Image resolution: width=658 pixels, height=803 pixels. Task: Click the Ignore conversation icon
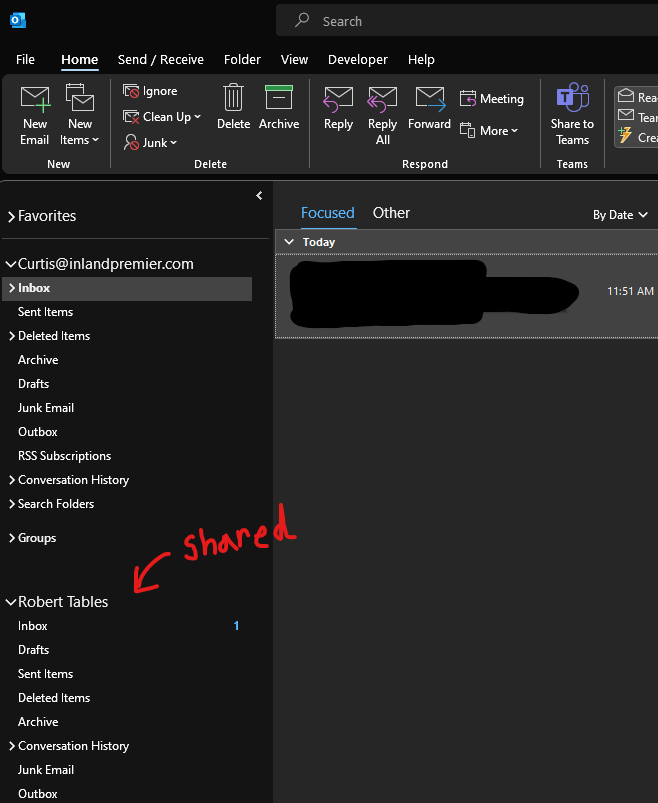[131, 91]
